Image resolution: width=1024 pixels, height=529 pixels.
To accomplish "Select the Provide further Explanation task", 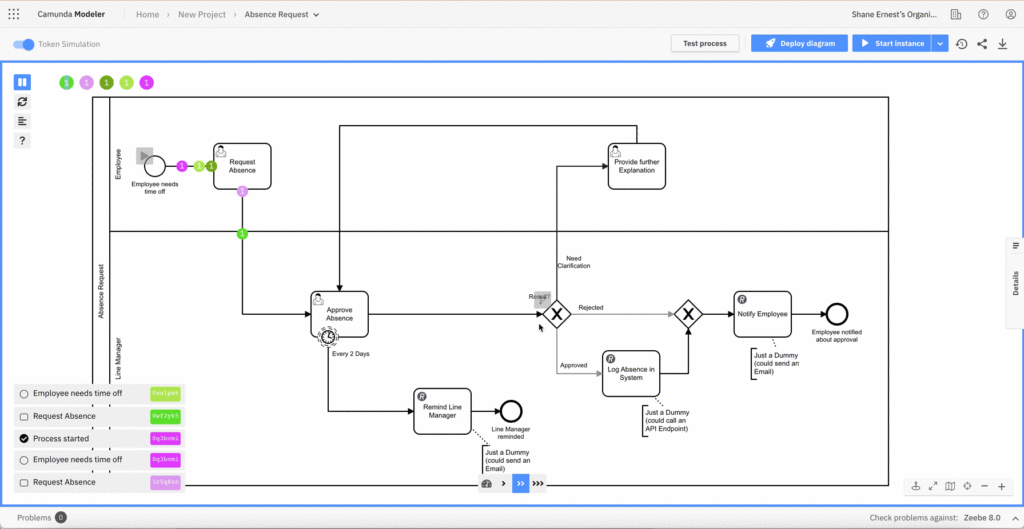I will coord(637,167).
